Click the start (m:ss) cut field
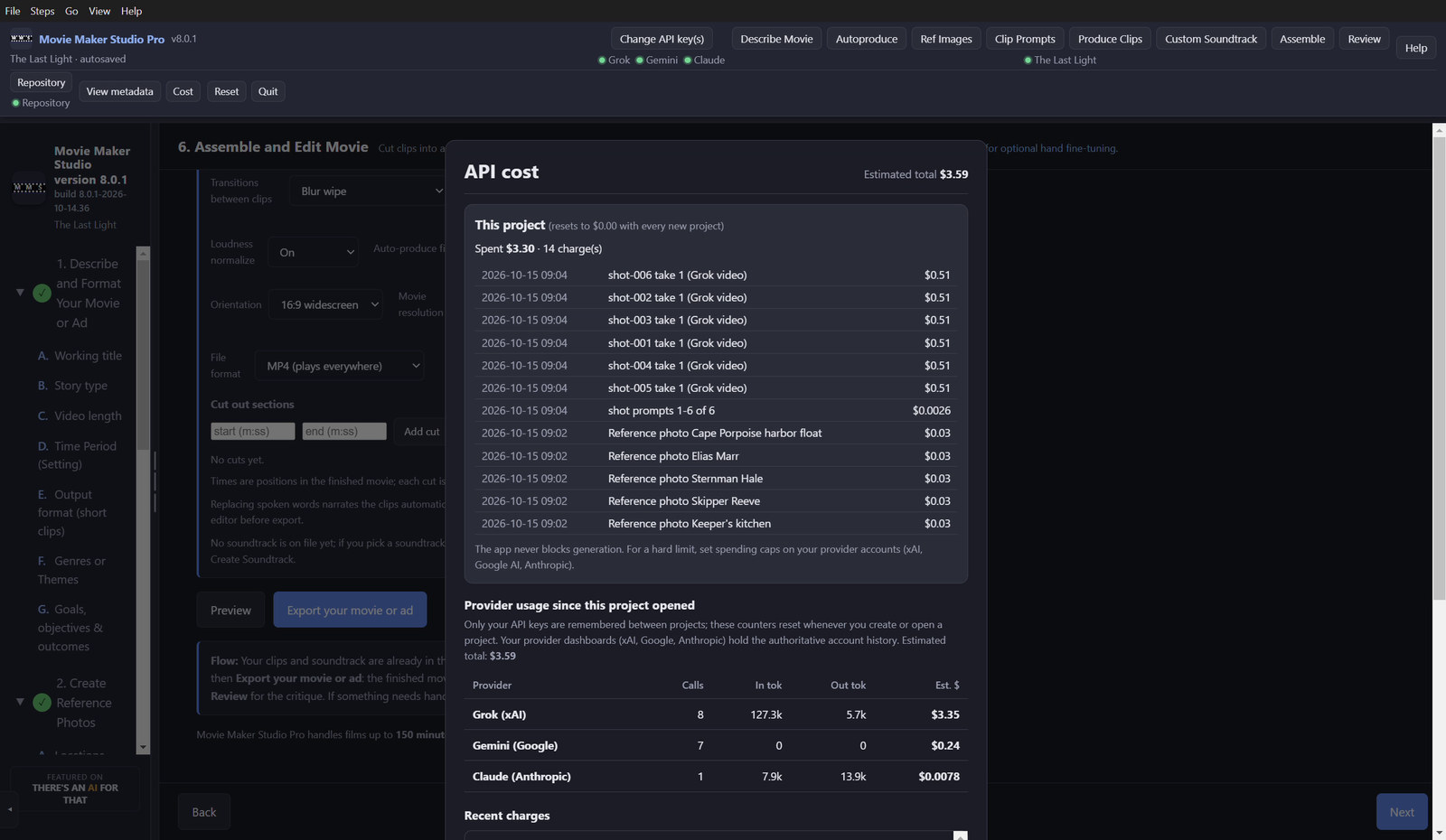The width and height of the screenshot is (1446, 840). (x=253, y=432)
